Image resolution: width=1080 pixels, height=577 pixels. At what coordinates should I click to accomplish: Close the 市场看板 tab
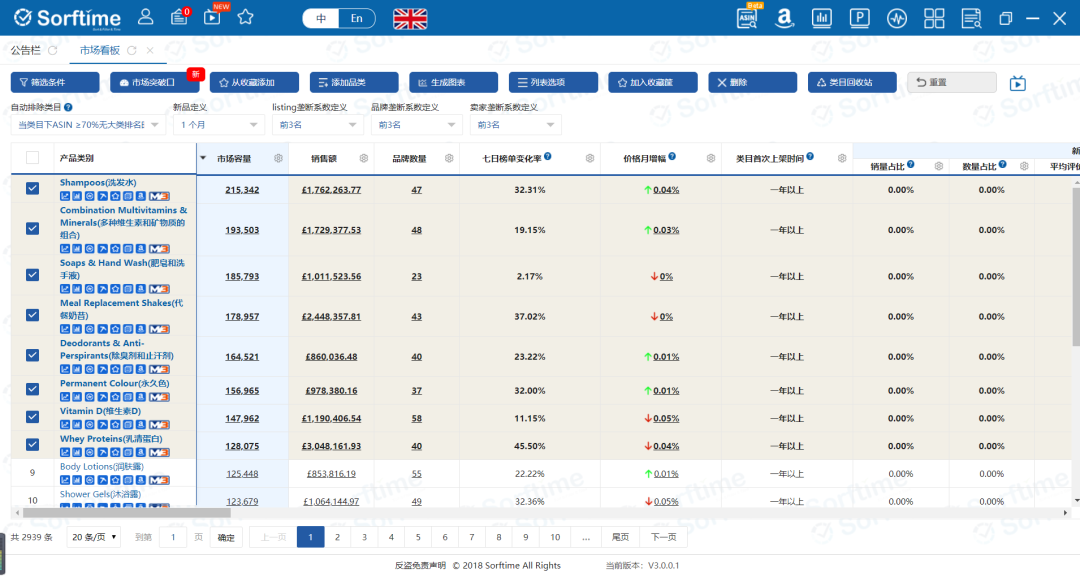tap(149, 50)
